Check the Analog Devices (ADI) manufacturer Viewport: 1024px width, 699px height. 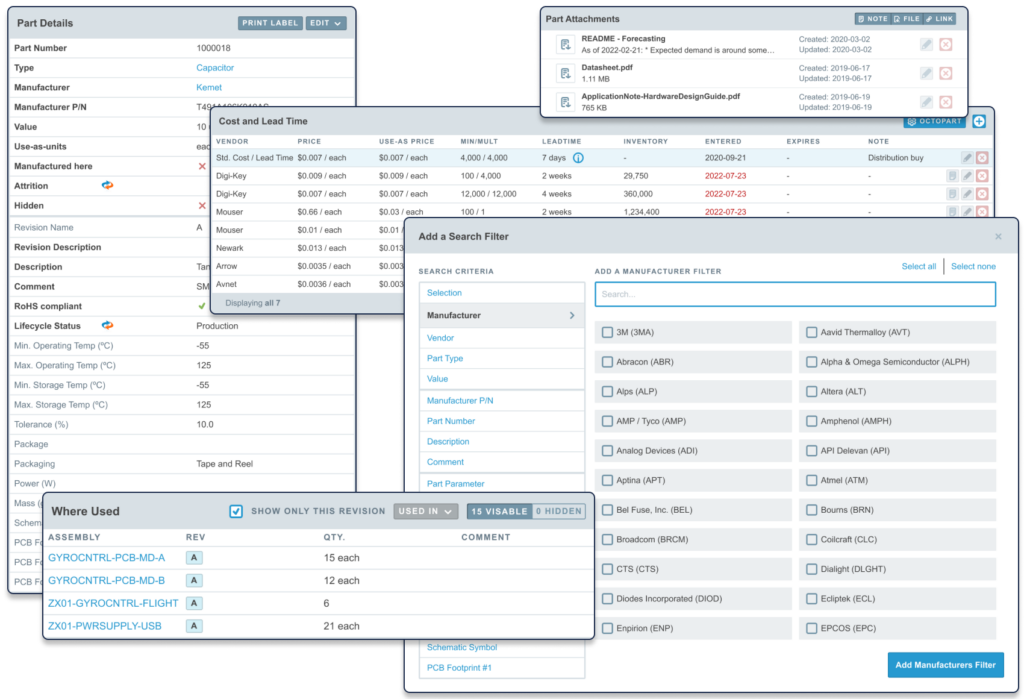(607, 451)
